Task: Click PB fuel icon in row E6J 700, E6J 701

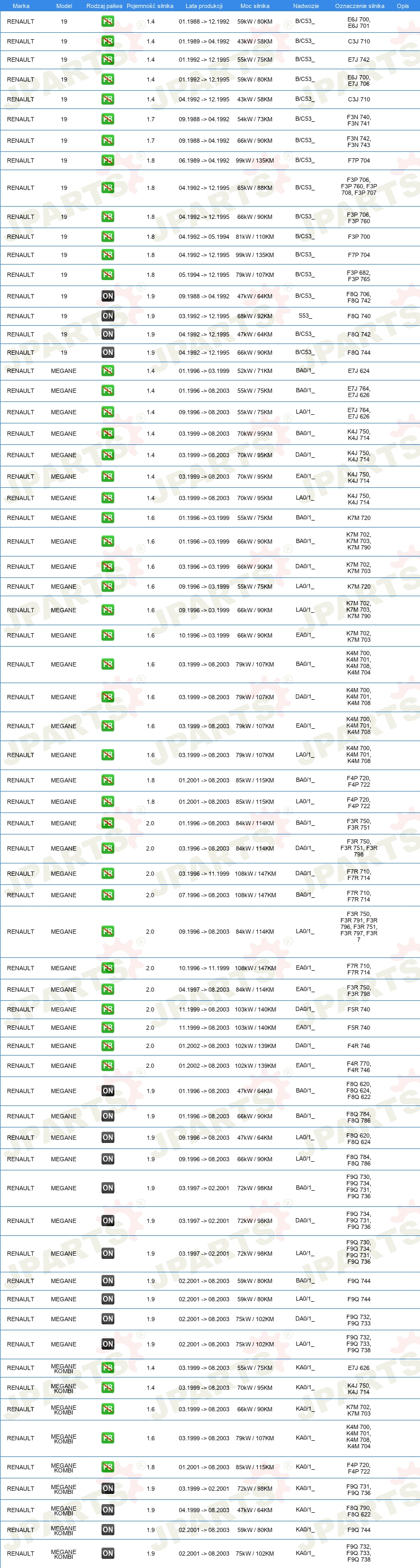Action: tap(108, 21)
